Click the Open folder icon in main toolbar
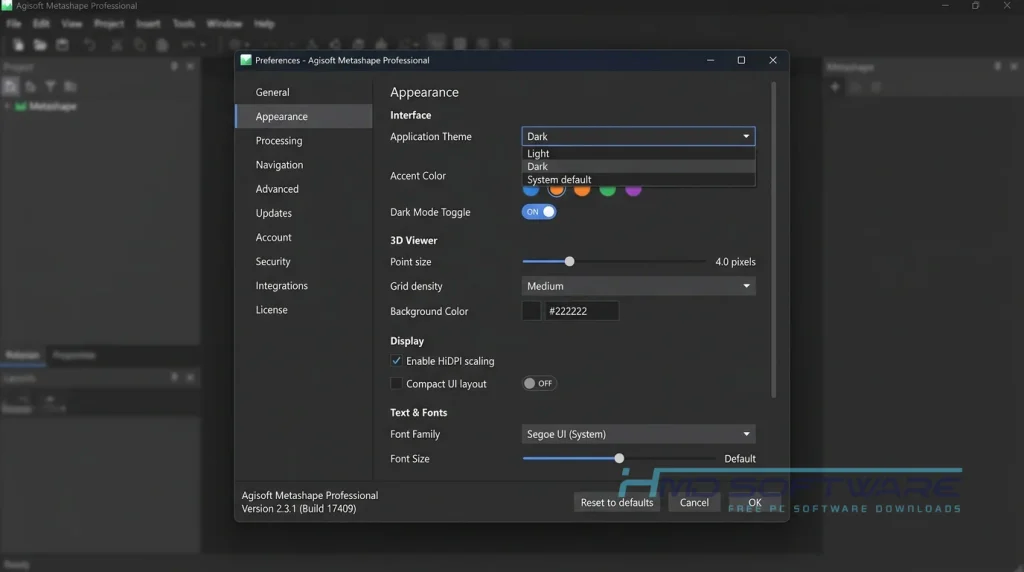 pyautogui.click(x=40, y=44)
